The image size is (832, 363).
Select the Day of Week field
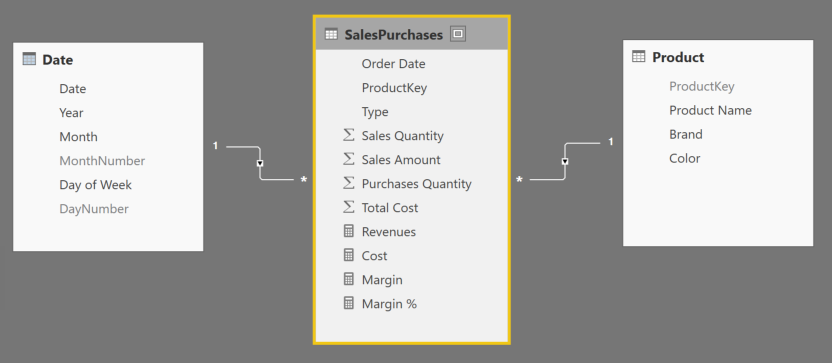[x=96, y=185]
